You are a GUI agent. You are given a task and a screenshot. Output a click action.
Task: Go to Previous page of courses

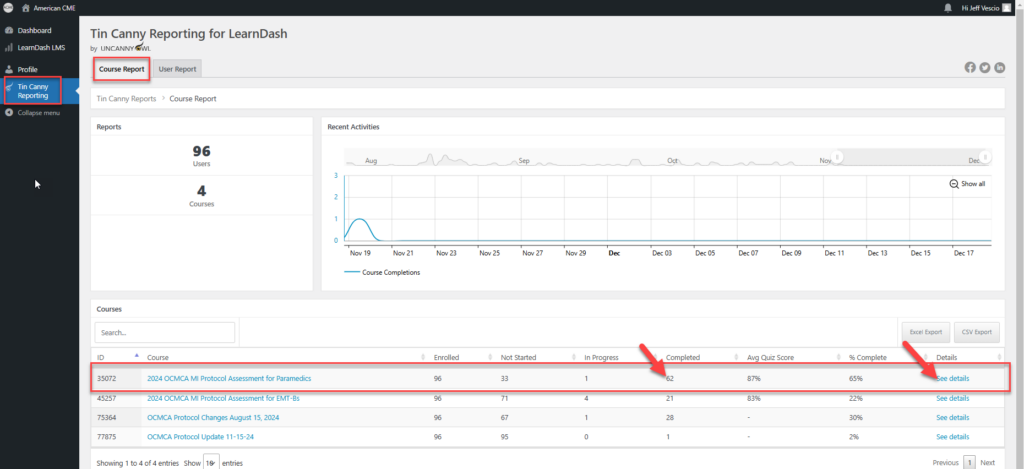tap(946, 462)
